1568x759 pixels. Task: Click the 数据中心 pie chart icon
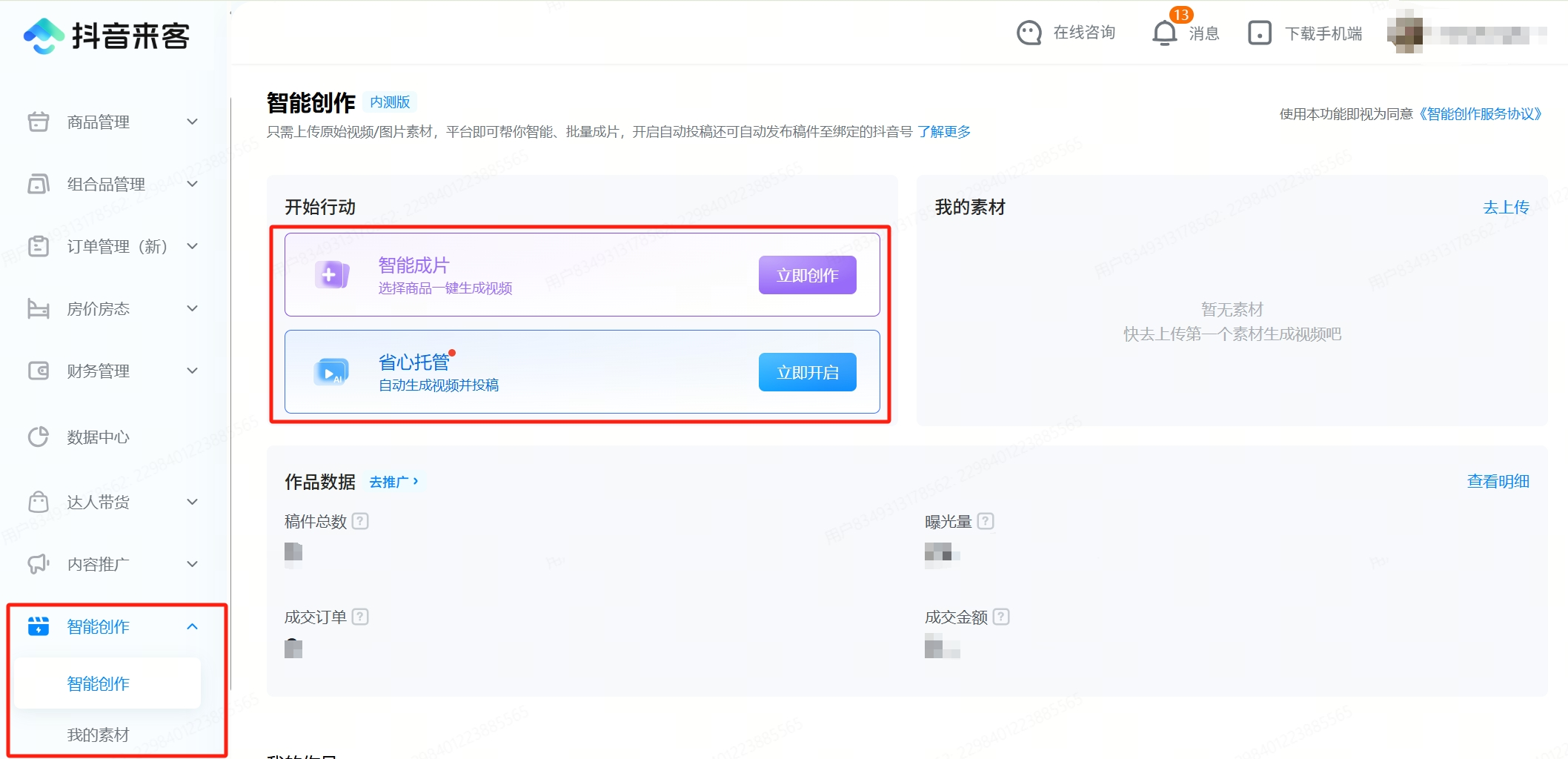(x=39, y=437)
